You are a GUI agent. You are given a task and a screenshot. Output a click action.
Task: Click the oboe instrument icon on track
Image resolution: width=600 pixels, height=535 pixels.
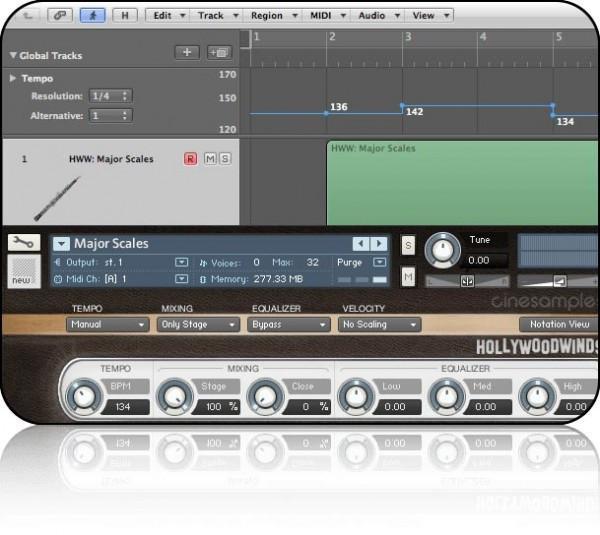click(x=57, y=199)
